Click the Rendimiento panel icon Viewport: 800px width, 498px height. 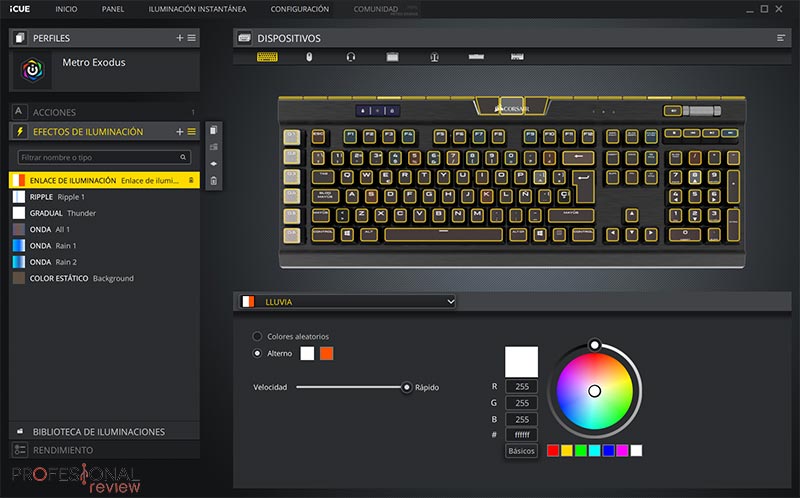point(20,450)
